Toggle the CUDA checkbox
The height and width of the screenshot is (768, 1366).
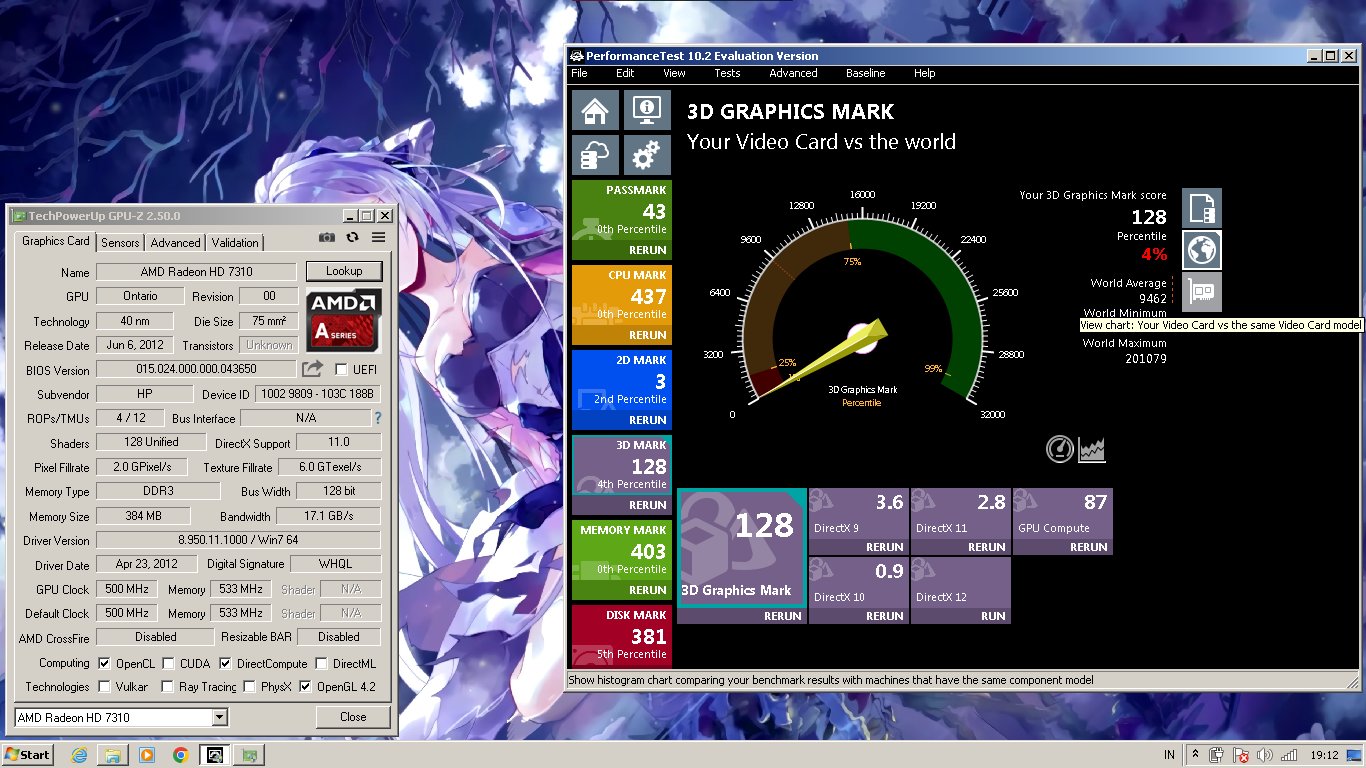click(x=168, y=663)
